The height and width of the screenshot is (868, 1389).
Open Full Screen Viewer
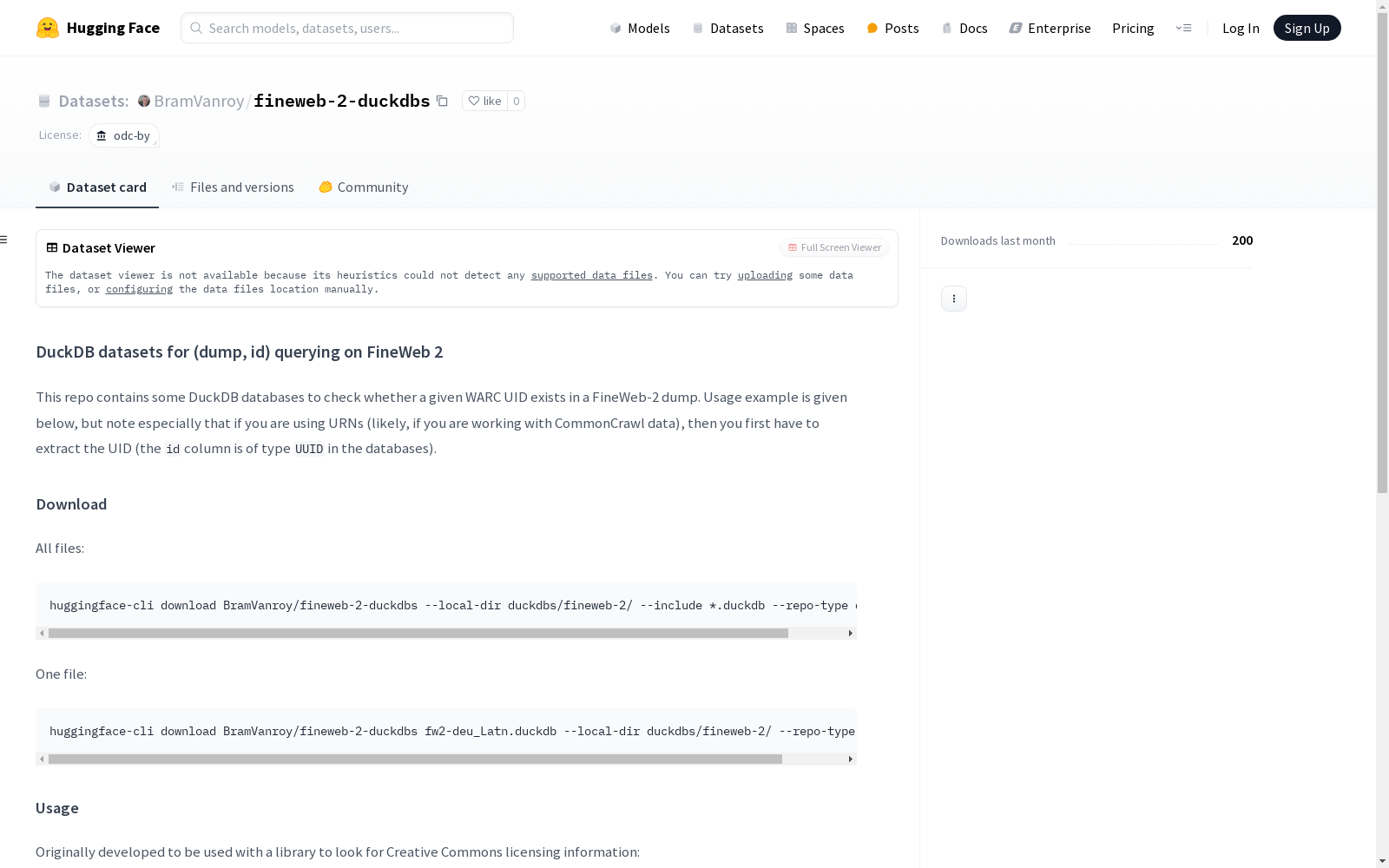(834, 247)
